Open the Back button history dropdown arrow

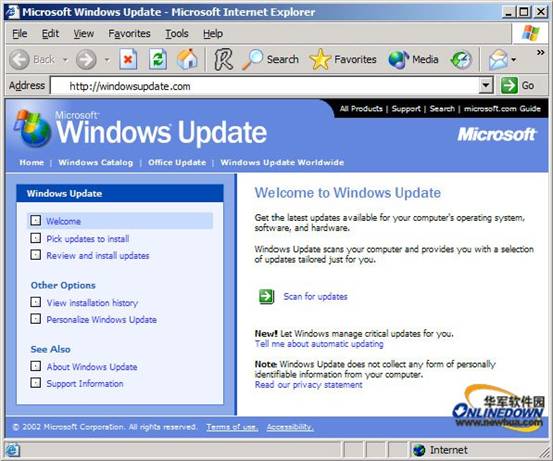(65, 60)
